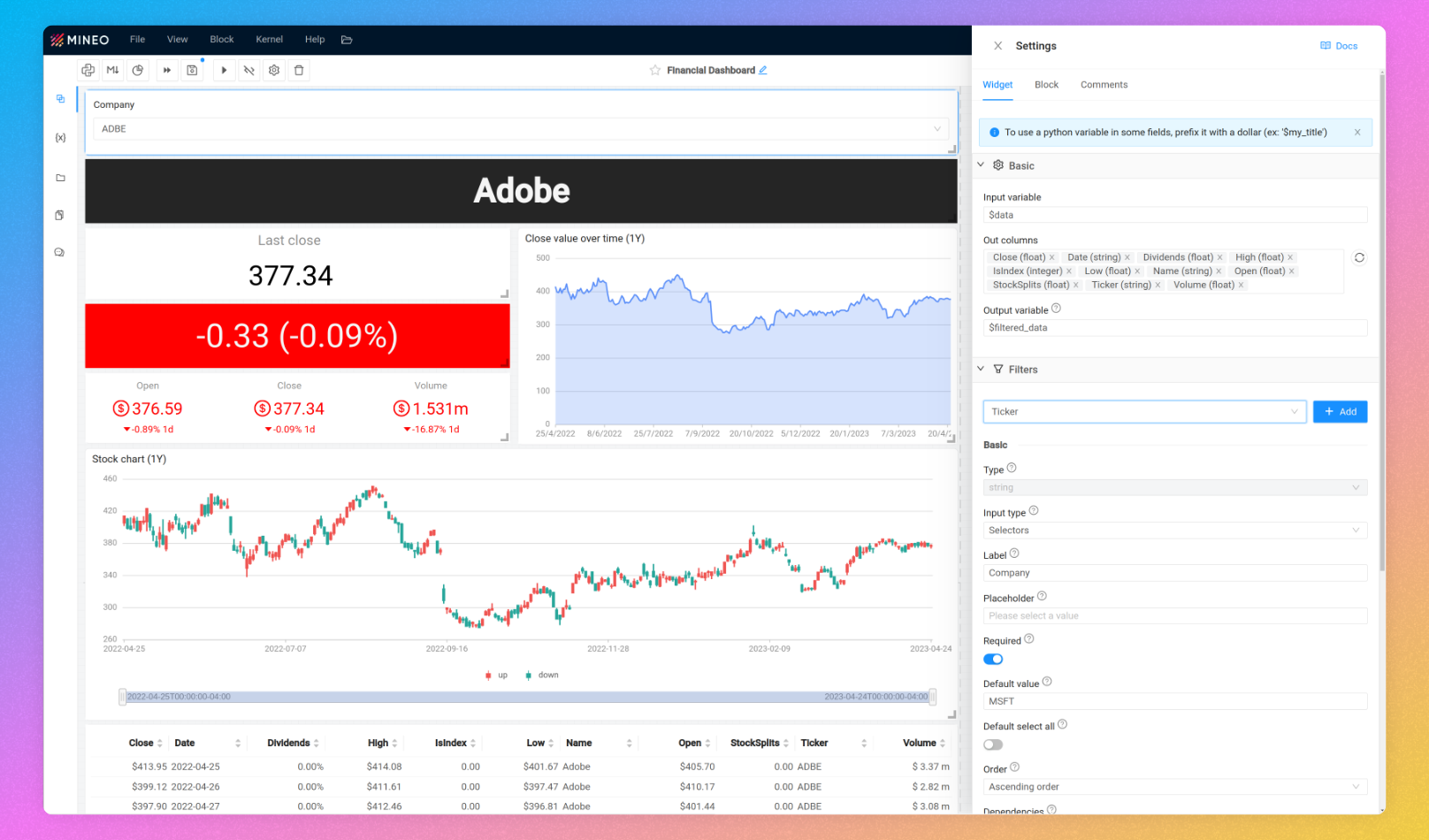Save the dashboard with disk icon
This screenshot has width=1429, height=840.
[x=192, y=70]
